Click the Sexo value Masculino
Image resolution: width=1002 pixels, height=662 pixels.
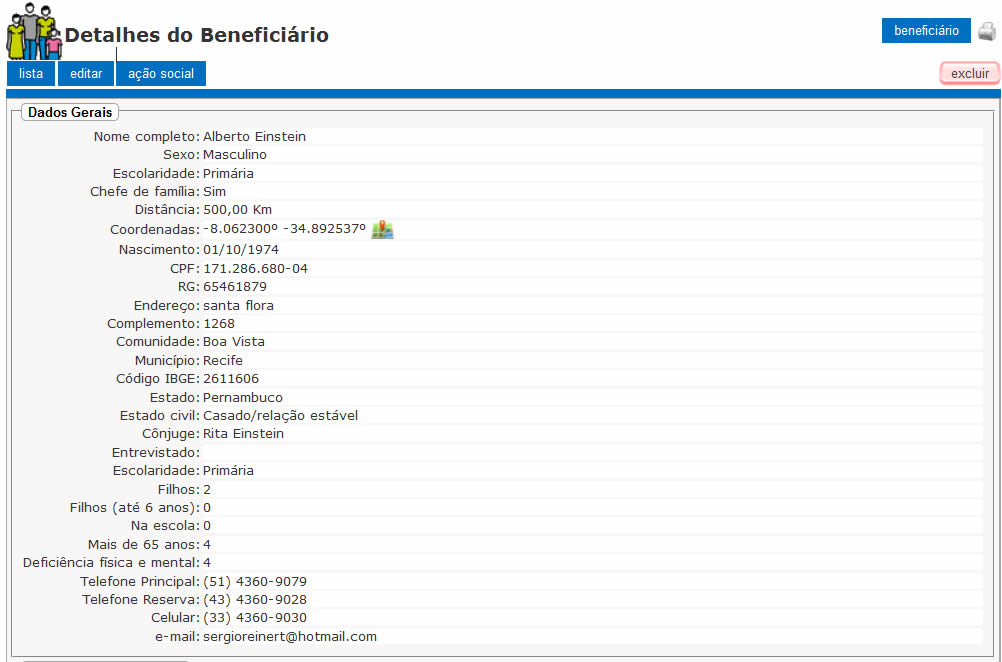235,155
